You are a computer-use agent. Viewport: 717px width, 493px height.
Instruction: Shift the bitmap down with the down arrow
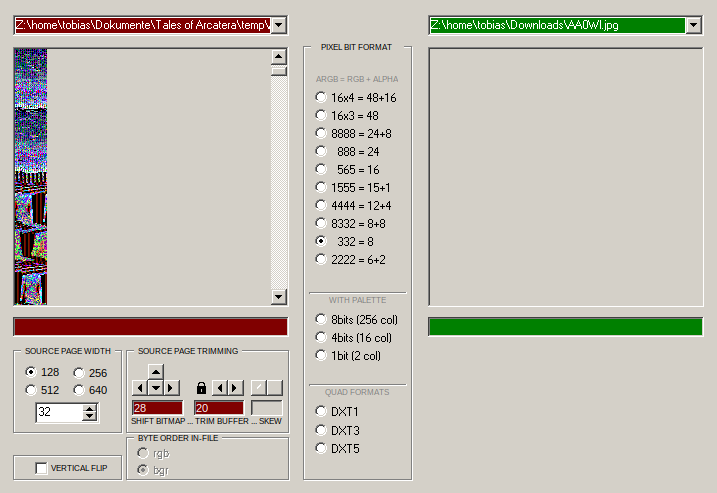(x=156, y=388)
